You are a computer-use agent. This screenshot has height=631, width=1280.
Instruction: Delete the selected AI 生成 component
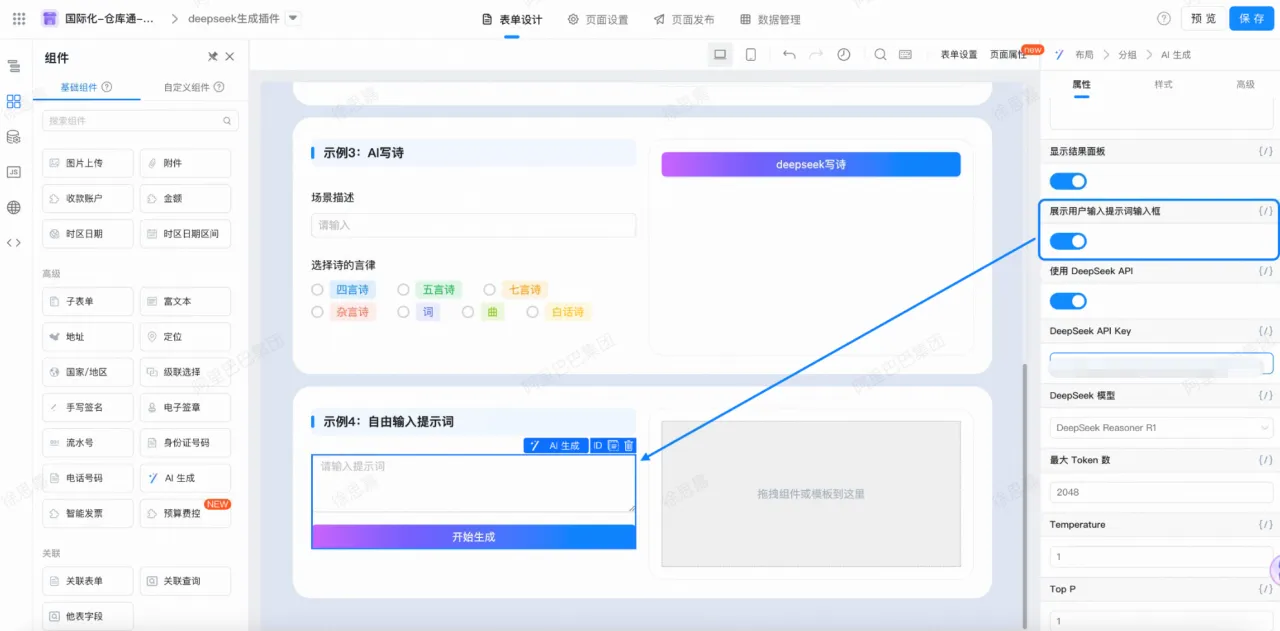629,446
